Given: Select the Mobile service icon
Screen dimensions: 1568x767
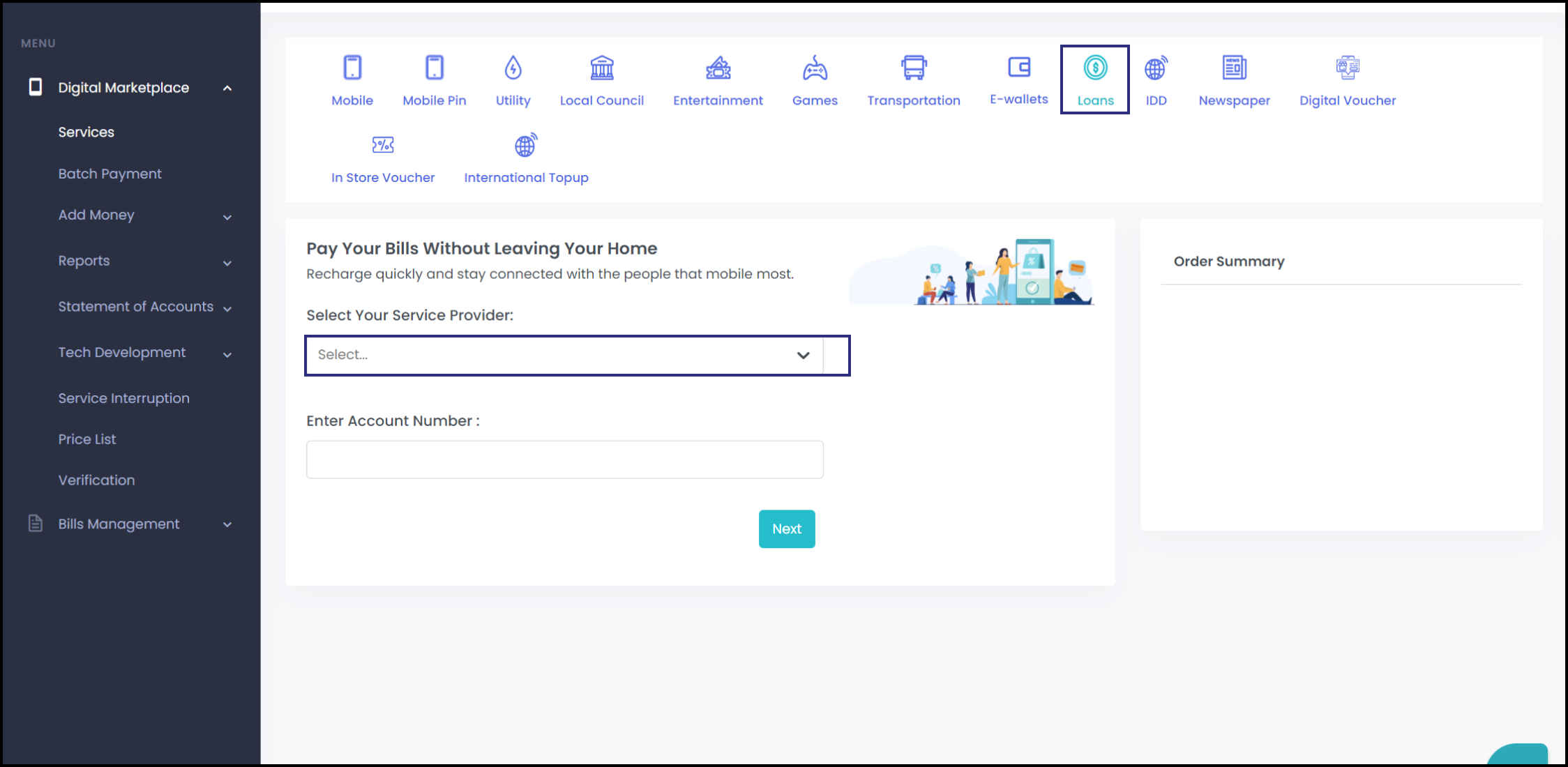Looking at the screenshot, I should 352,68.
